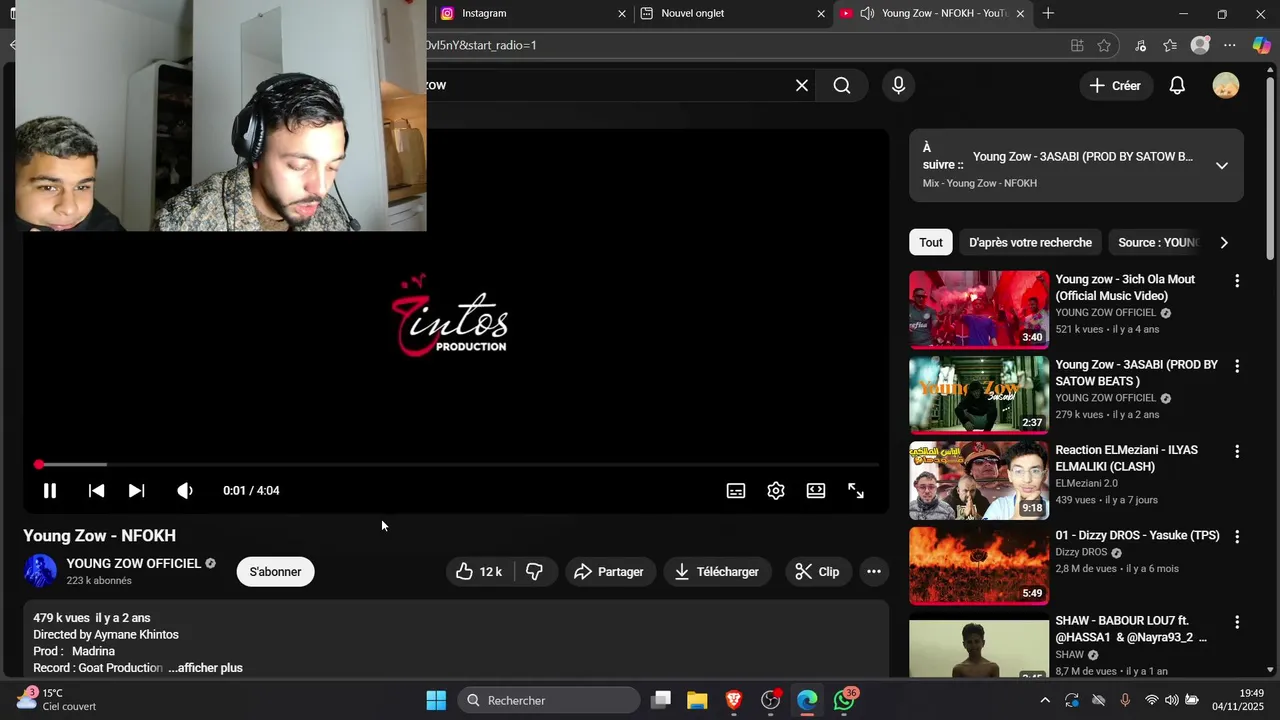Mute the video with the volume icon

tap(185, 491)
